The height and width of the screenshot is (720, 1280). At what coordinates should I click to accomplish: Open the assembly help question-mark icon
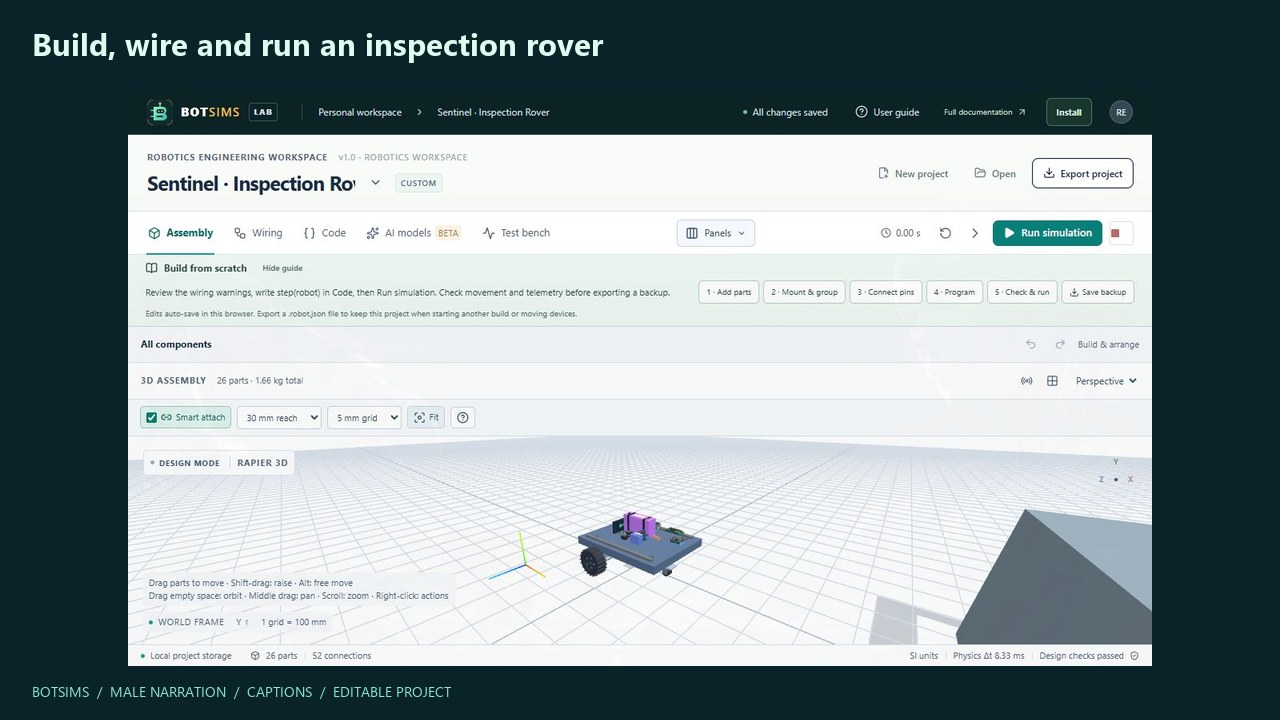pyautogui.click(x=463, y=418)
